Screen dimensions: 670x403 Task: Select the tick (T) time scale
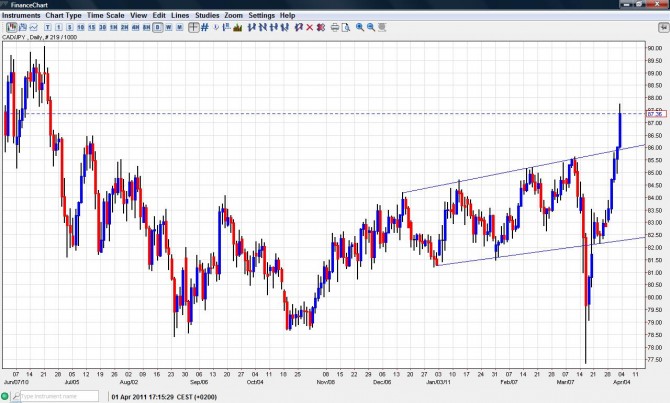click(48, 27)
